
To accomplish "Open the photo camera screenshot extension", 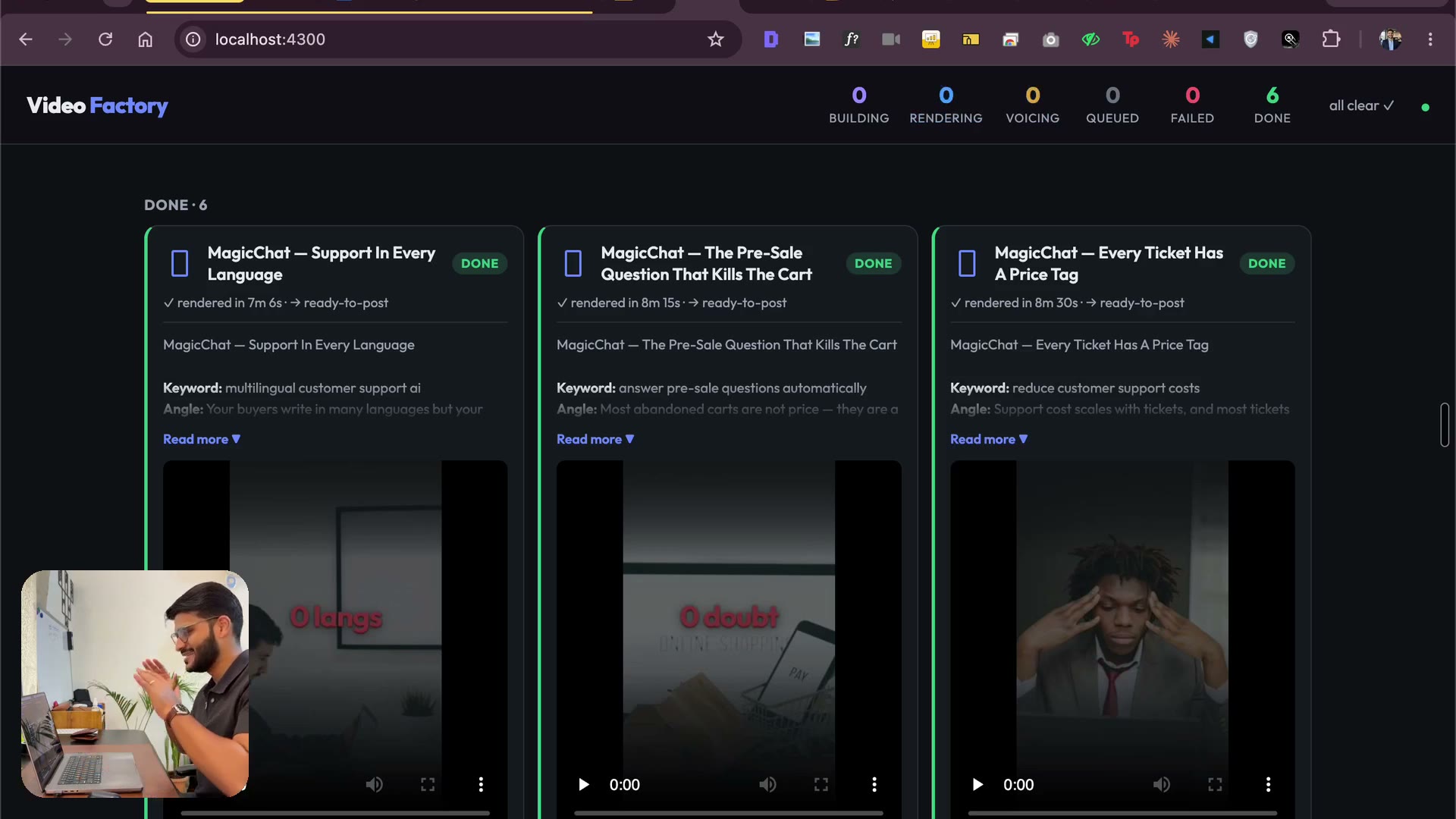I will click(1050, 39).
